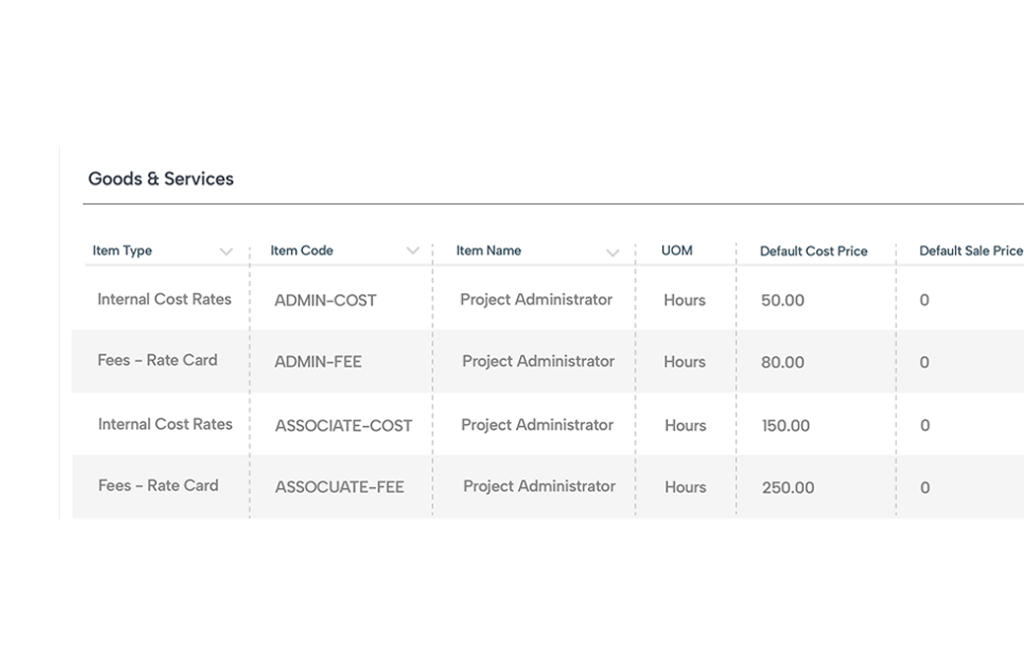Click the Default Cost Price column header

(x=813, y=251)
